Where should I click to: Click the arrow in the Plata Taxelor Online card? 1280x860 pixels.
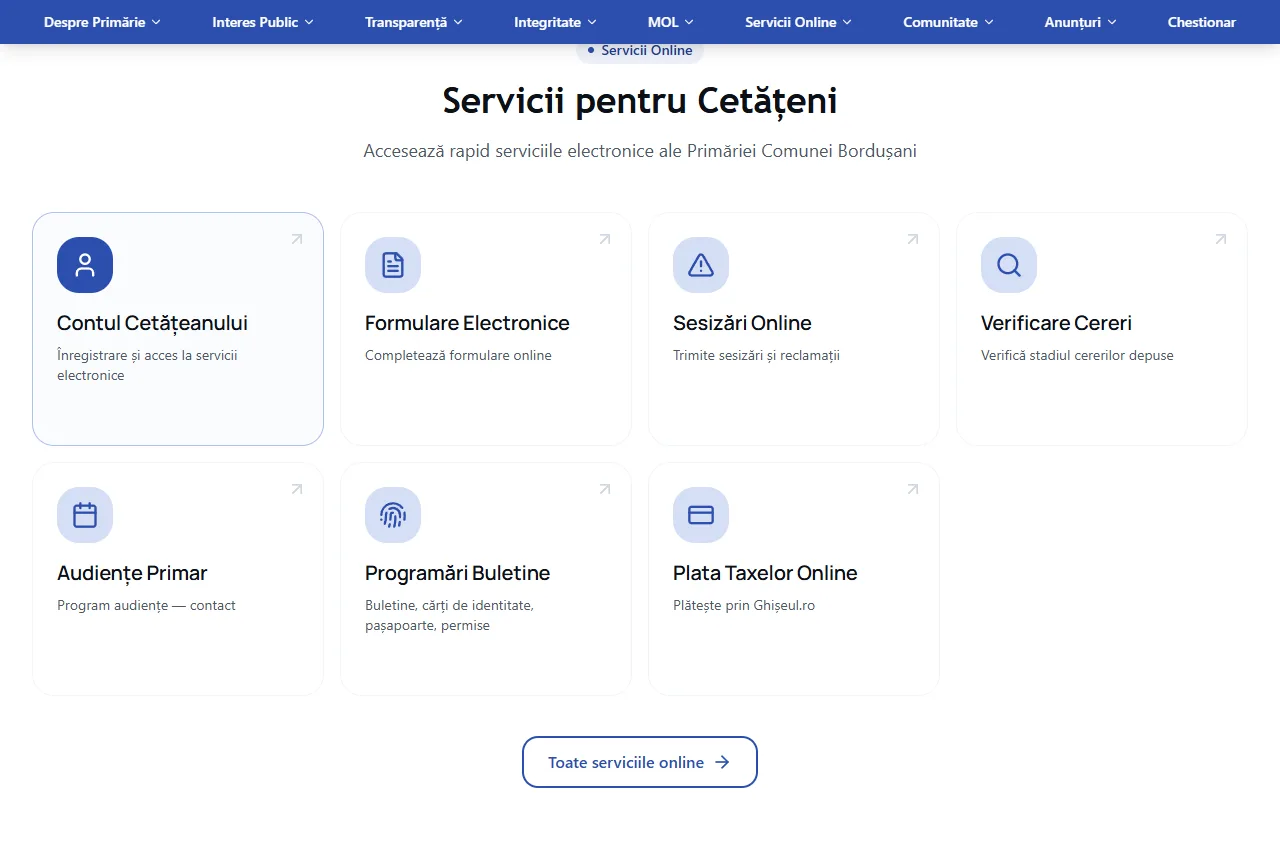point(913,489)
